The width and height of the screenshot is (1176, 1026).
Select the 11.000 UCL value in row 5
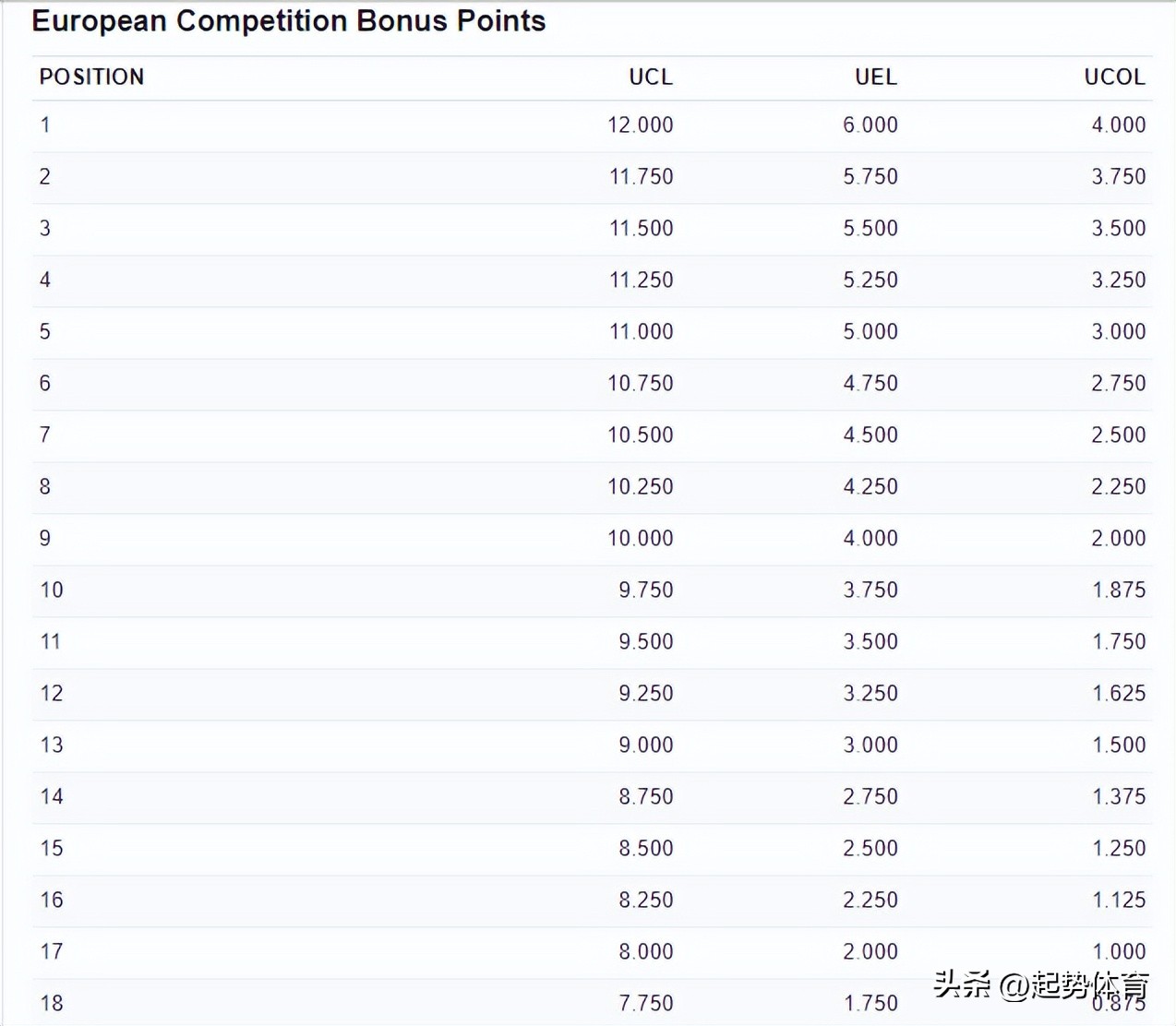[642, 331]
